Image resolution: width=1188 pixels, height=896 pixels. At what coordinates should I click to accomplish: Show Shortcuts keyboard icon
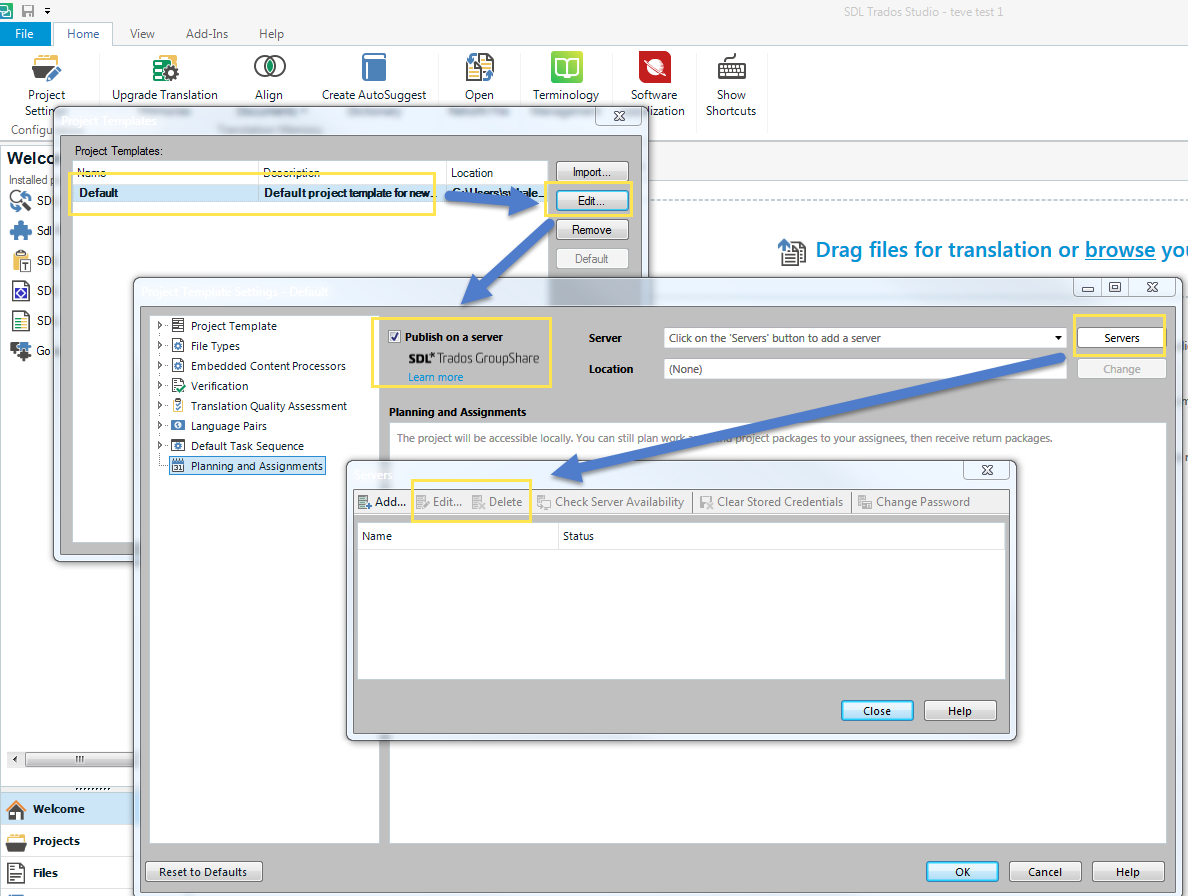point(731,67)
